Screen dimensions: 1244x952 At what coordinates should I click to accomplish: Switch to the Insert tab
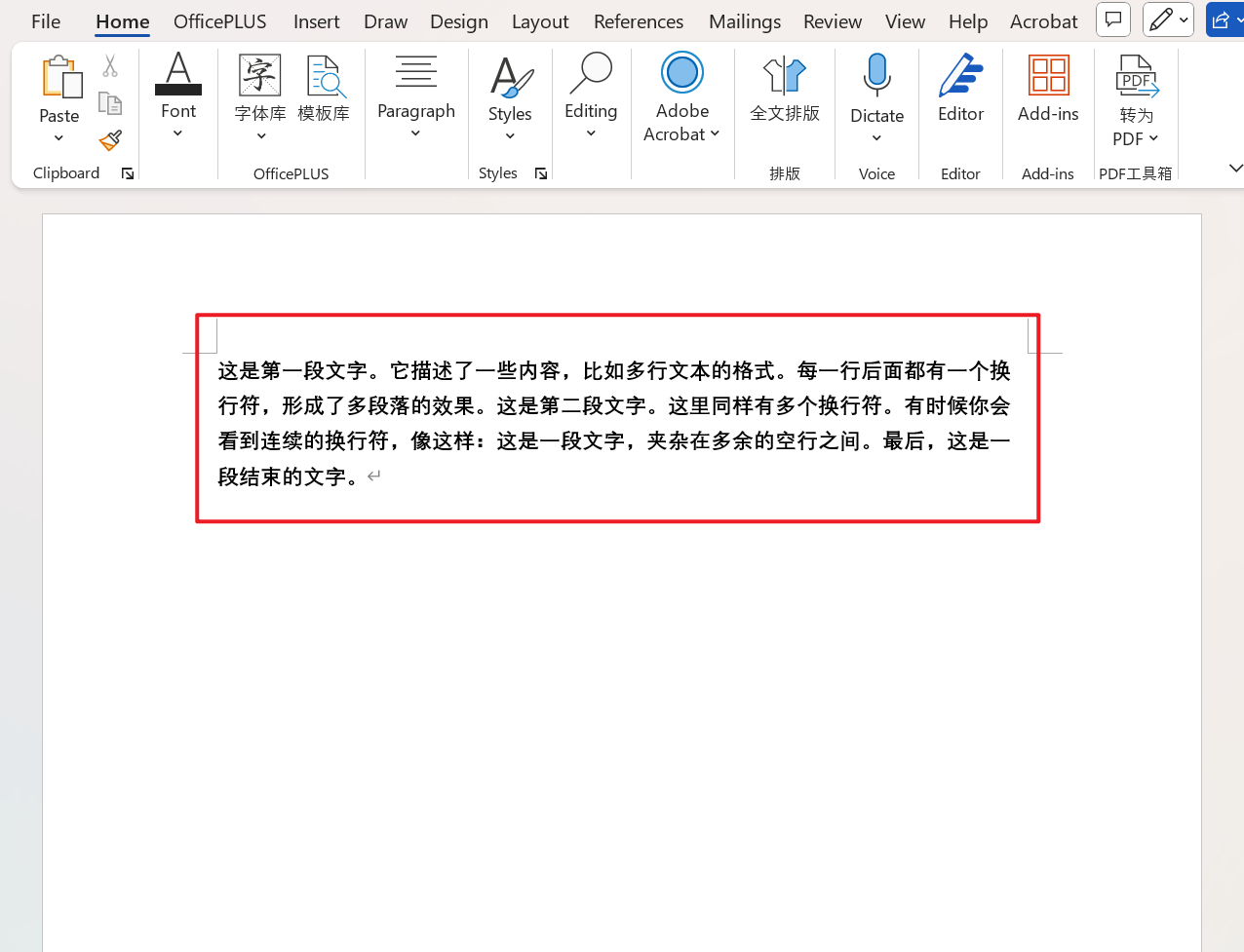[316, 21]
